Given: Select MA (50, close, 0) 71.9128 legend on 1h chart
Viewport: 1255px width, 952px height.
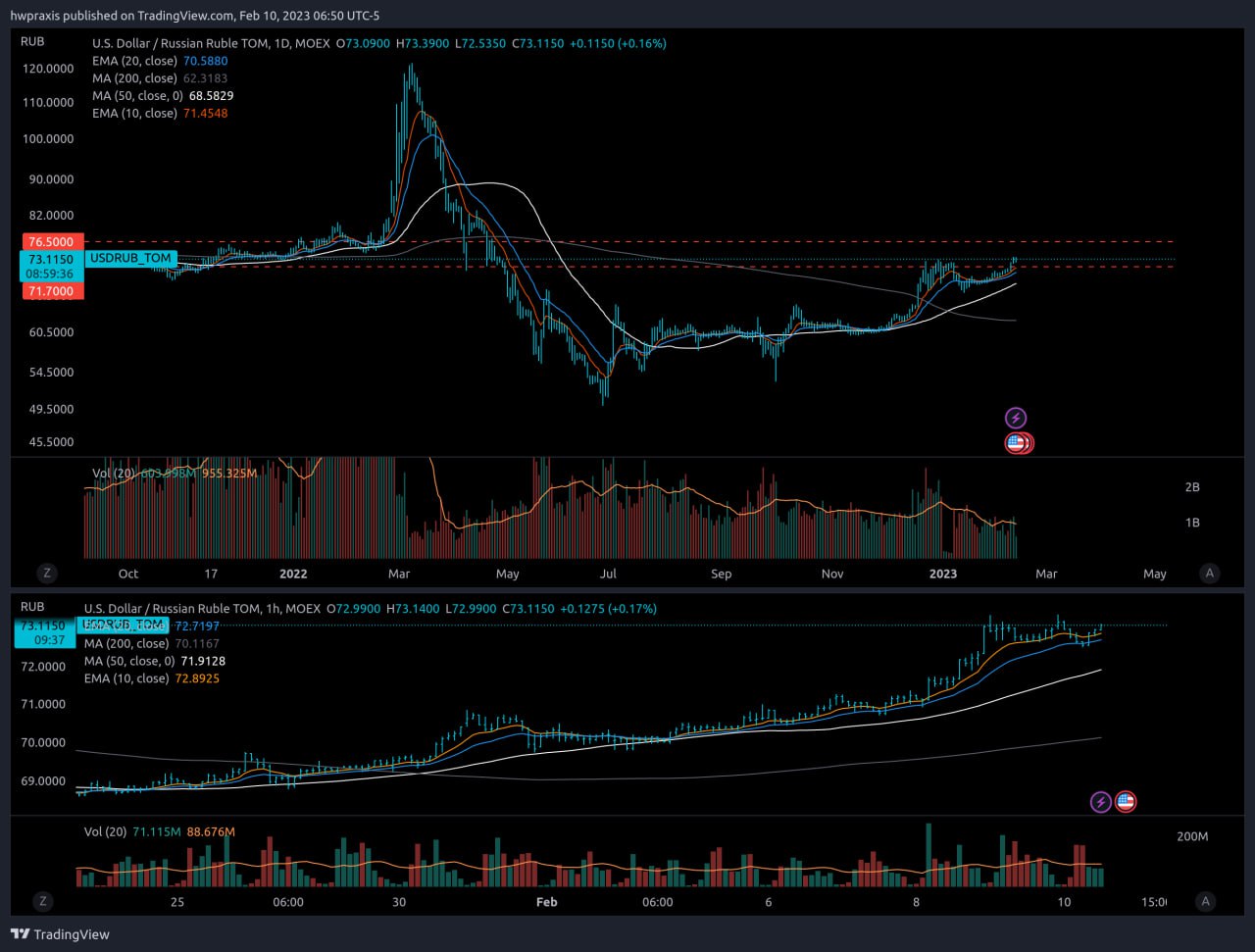Looking at the screenshot, I should click(x=155, y=661).
